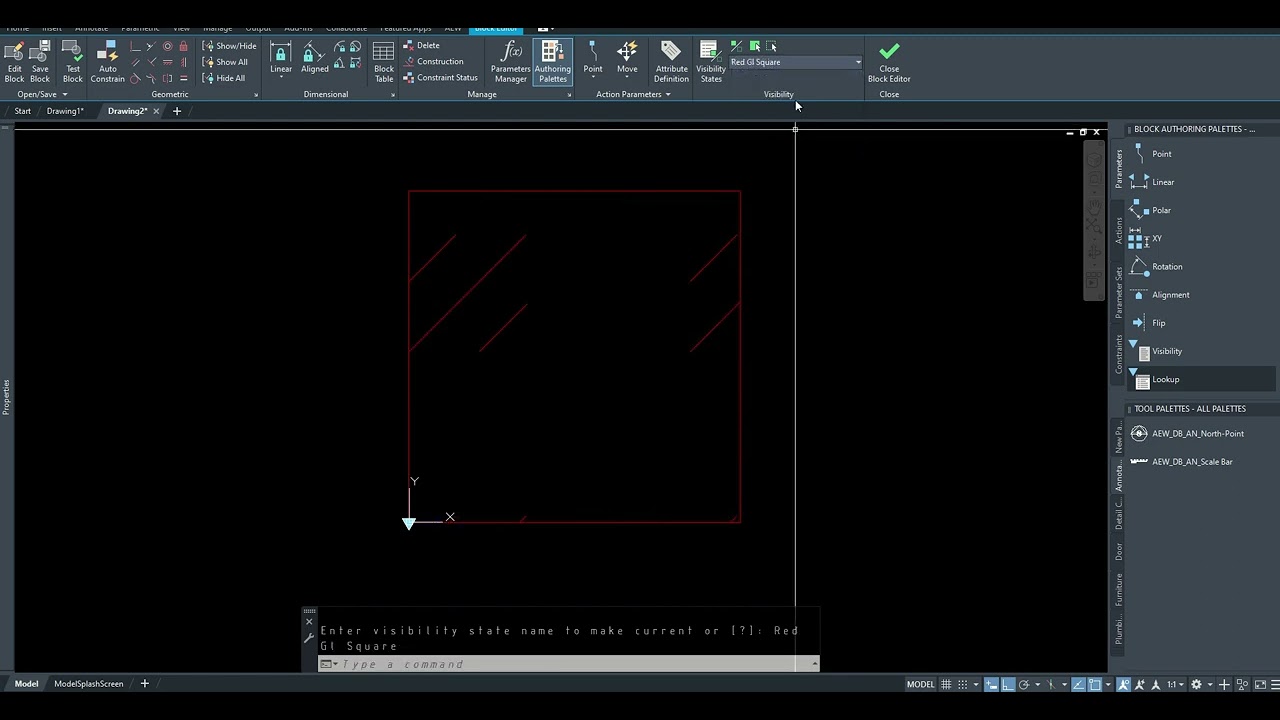1280x720 pixels.
Task: Click the Make Invisible icon
Action: [771, 46]
